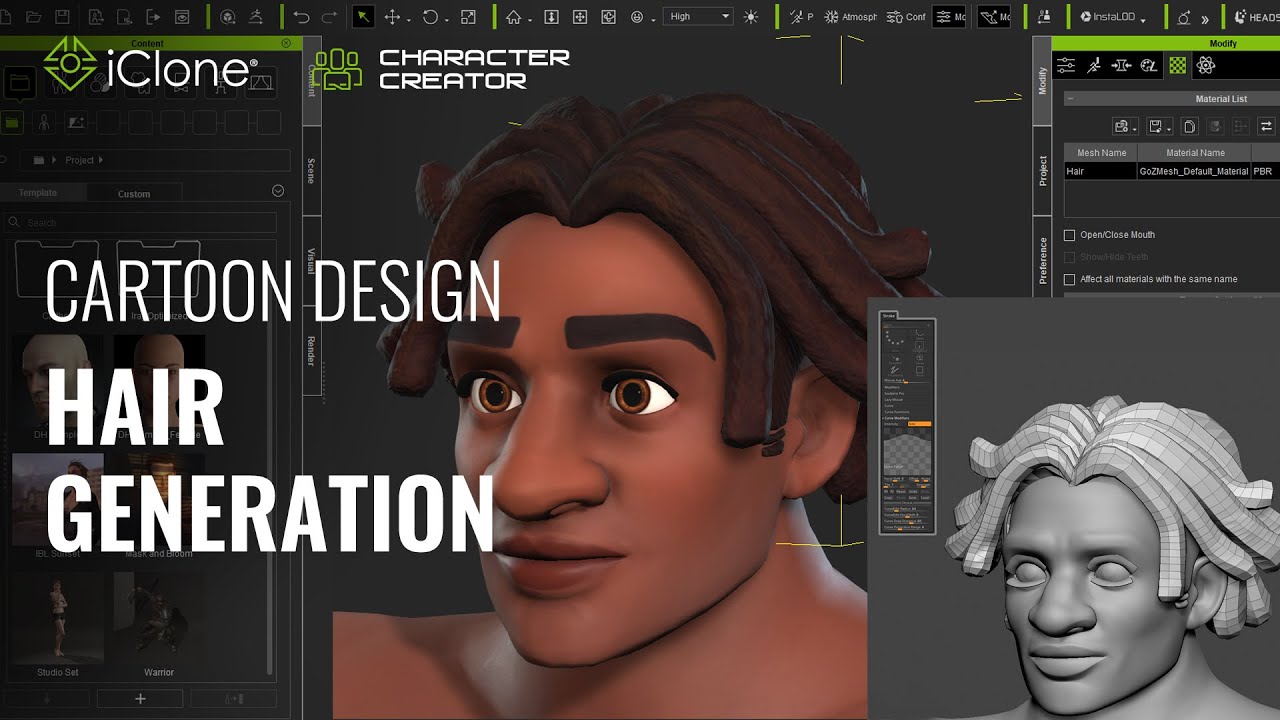This screenshot has width=1280, height=720.
Task: Open the Scene side tab
Action: point(311,170)
